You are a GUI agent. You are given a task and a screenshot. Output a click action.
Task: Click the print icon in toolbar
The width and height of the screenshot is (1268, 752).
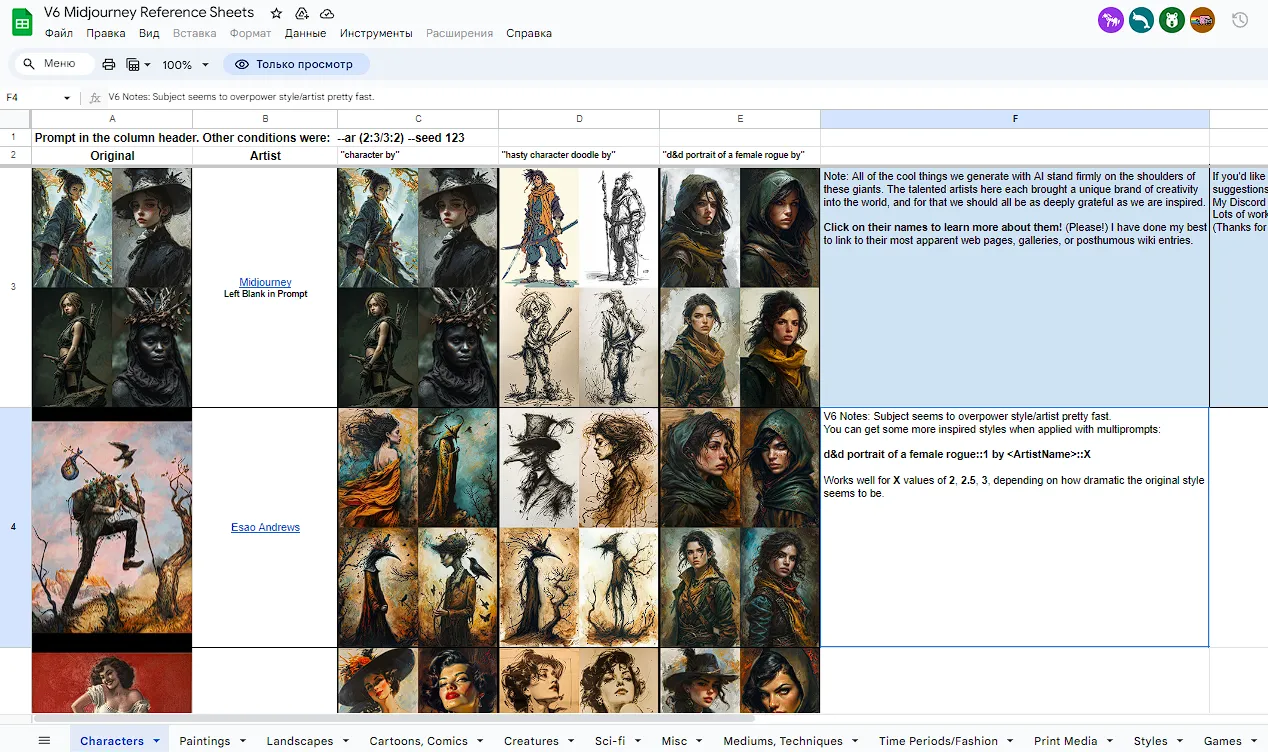pyautogui.click(x=109, y=65)
